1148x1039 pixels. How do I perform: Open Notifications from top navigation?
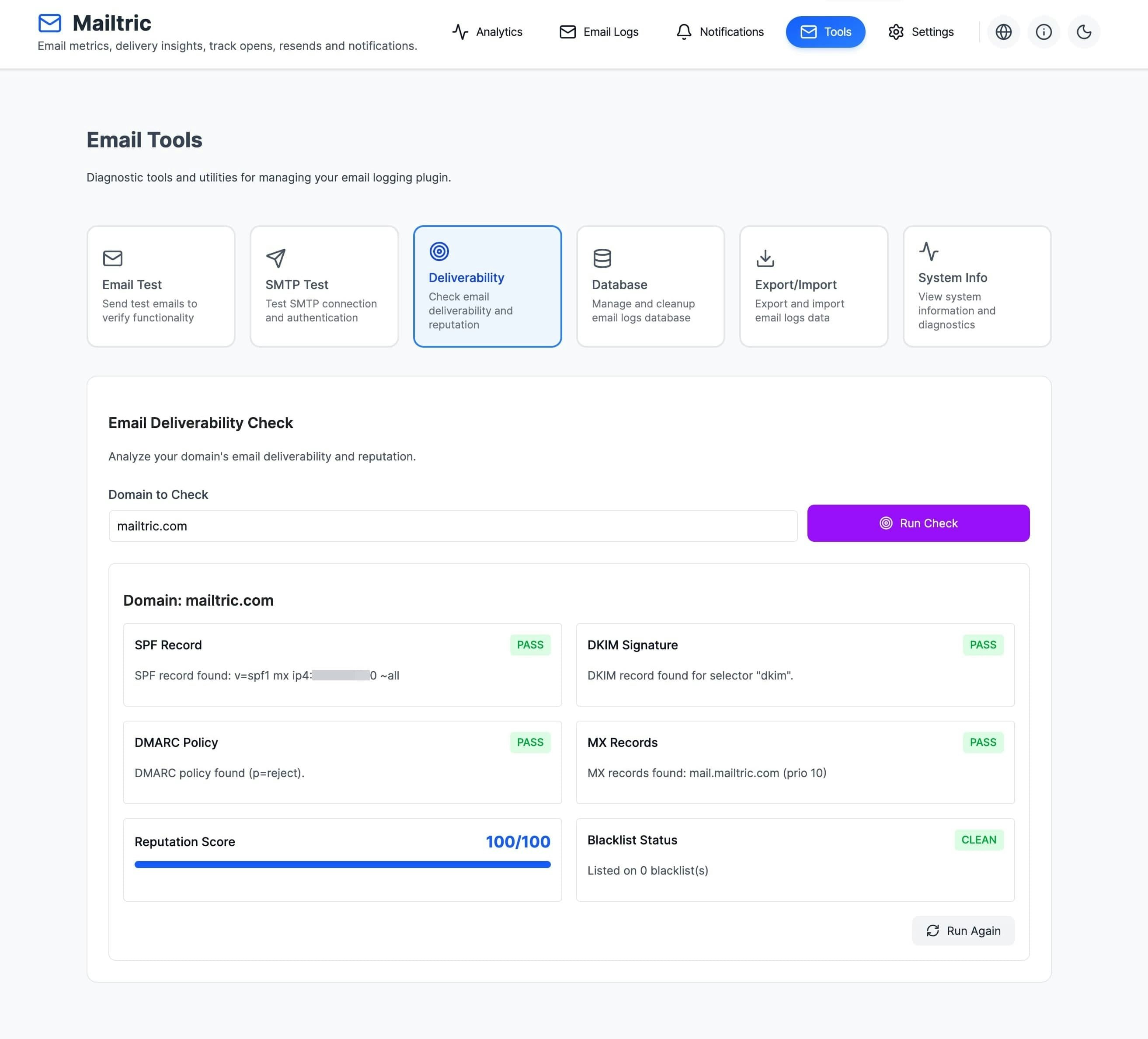(720, 32)
